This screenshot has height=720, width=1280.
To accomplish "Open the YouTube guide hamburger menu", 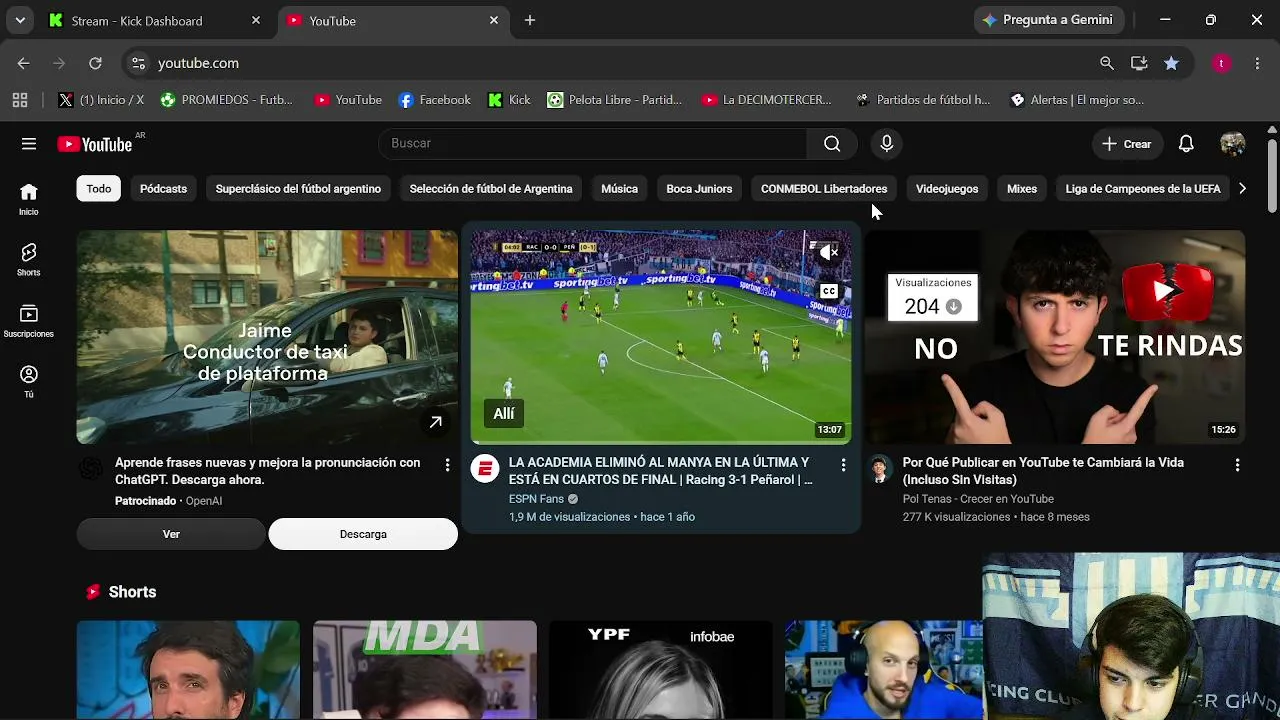I will pyautogui.click(x=29, y=144).
